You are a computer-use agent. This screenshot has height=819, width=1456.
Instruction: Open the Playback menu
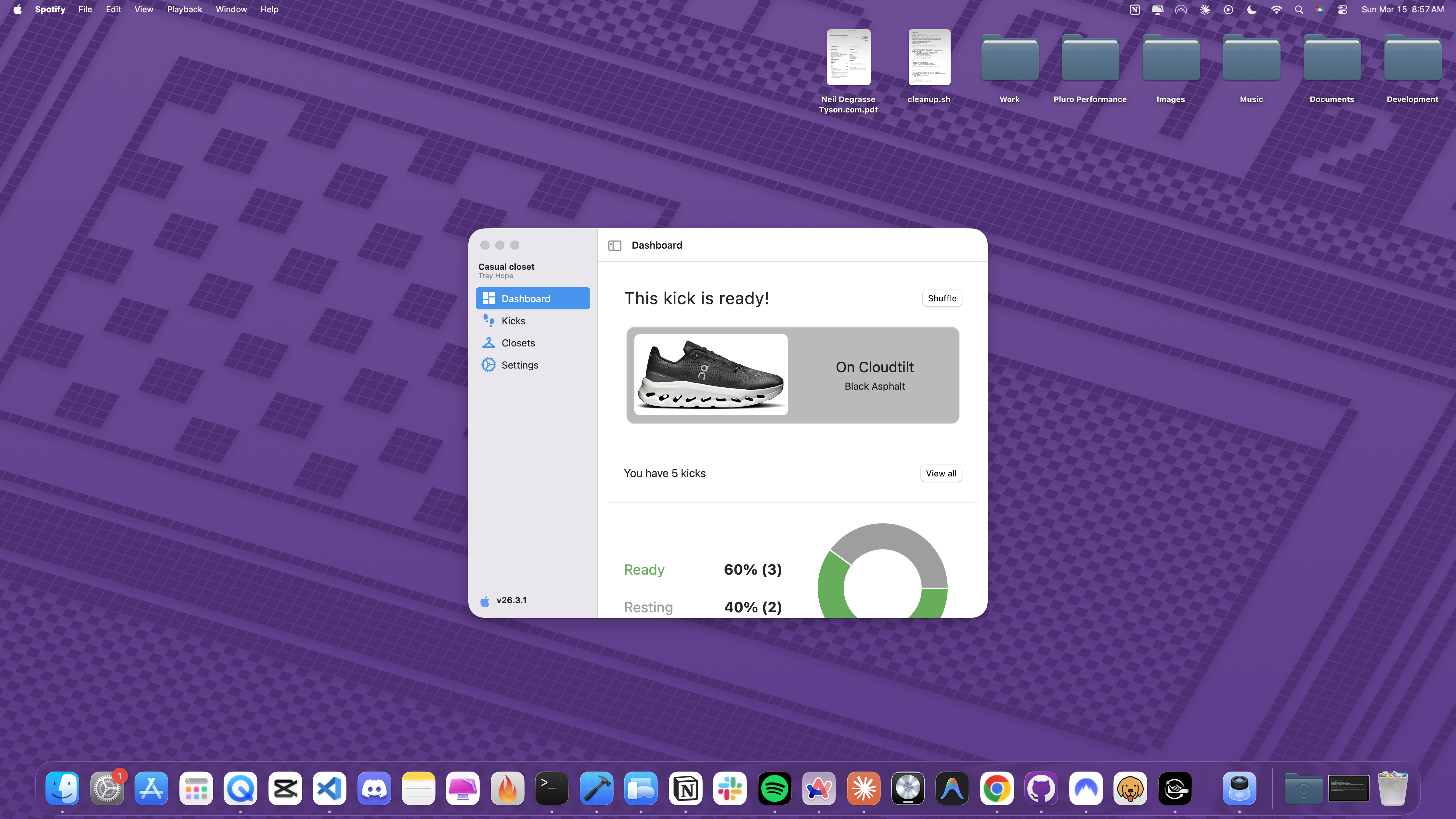tap(184, 10)
